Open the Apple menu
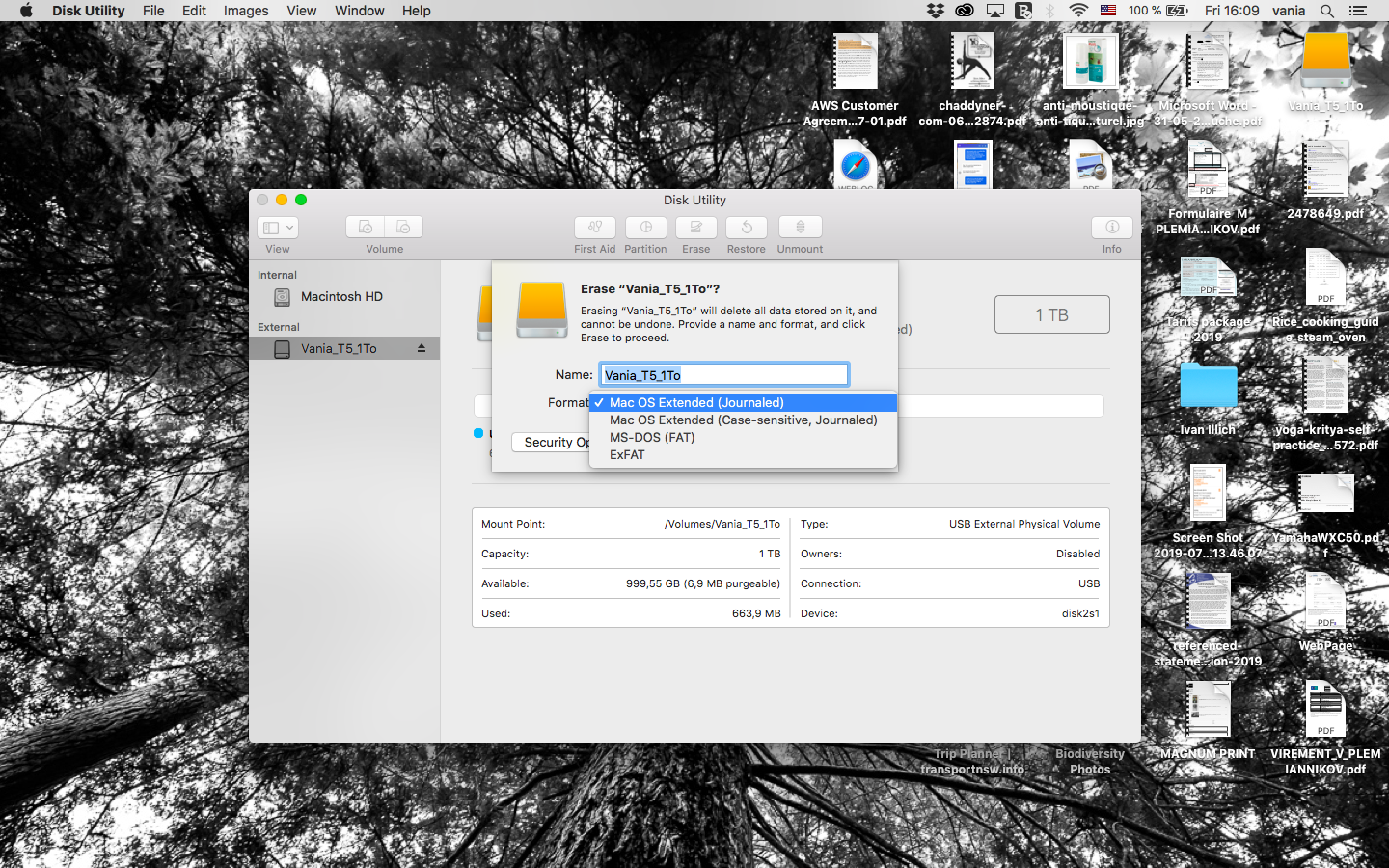Screen dimensions: 1389x868 click(x=26, y=11)
